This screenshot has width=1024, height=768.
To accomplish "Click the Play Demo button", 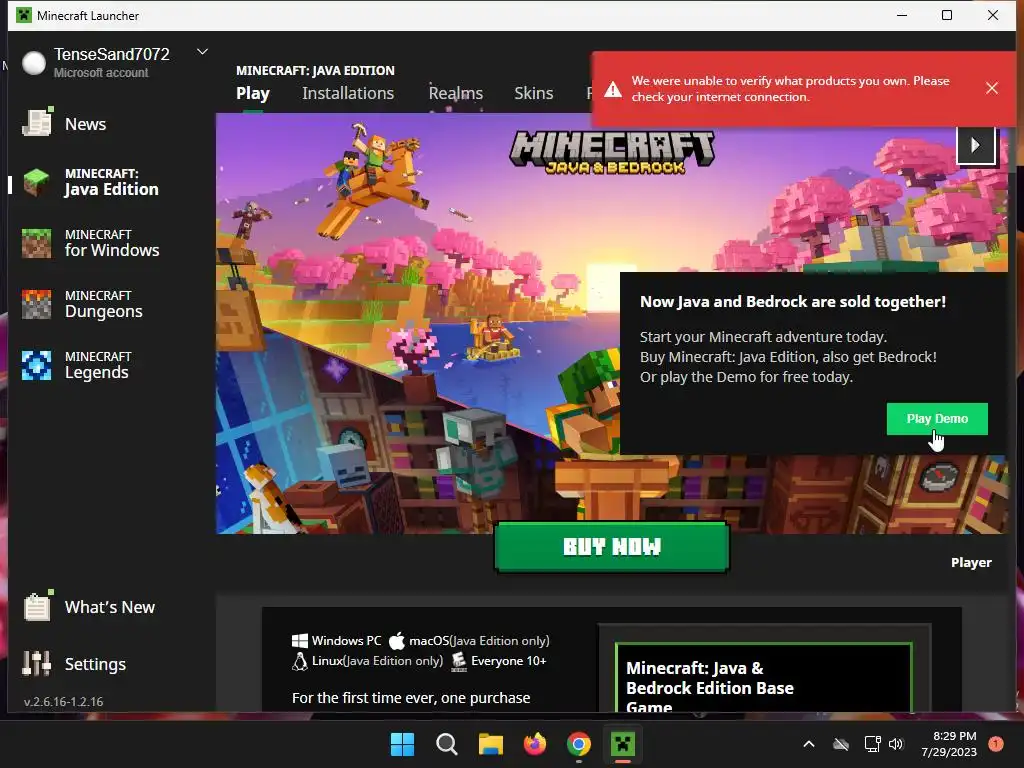I will [x=937, y=419].
